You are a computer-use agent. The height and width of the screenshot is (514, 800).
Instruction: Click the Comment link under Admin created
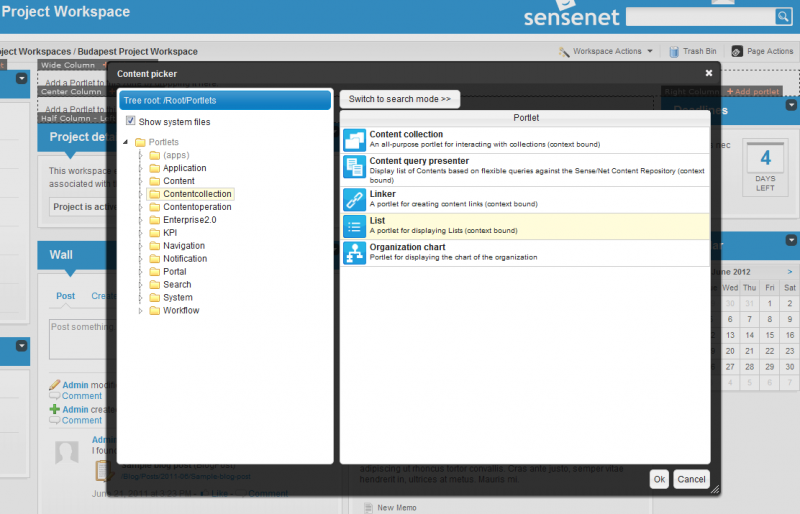click(82, 421)
